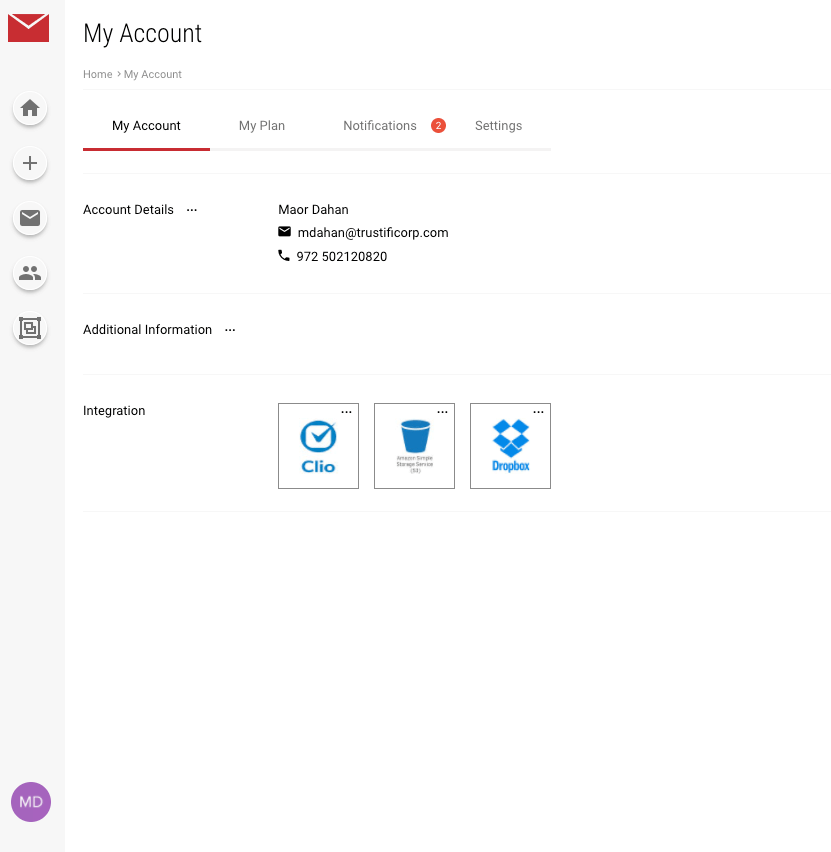Expand Additional Information options menu
This screenshot has width=831, height=852.
tap(230, 330)
